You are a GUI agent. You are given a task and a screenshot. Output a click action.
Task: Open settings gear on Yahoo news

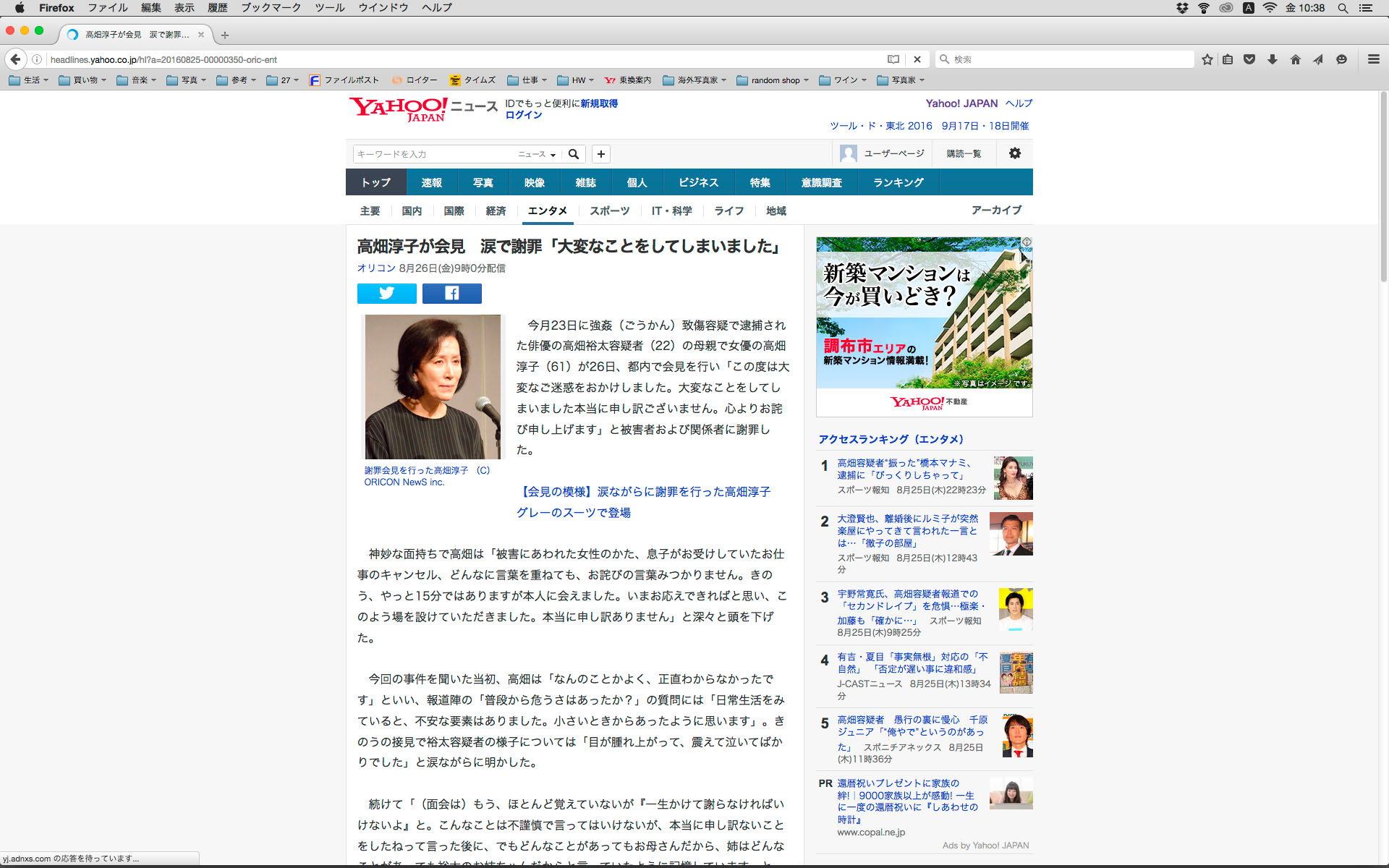pos(1014,153)
